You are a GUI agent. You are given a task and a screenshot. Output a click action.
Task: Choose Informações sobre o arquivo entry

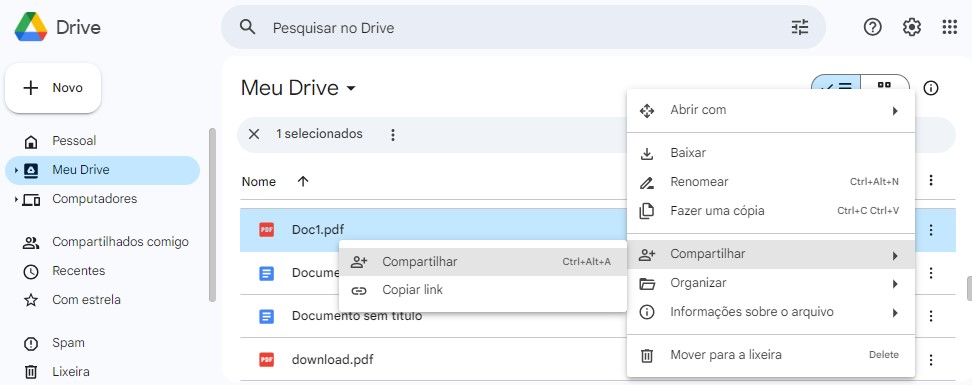tap(771, 312)
